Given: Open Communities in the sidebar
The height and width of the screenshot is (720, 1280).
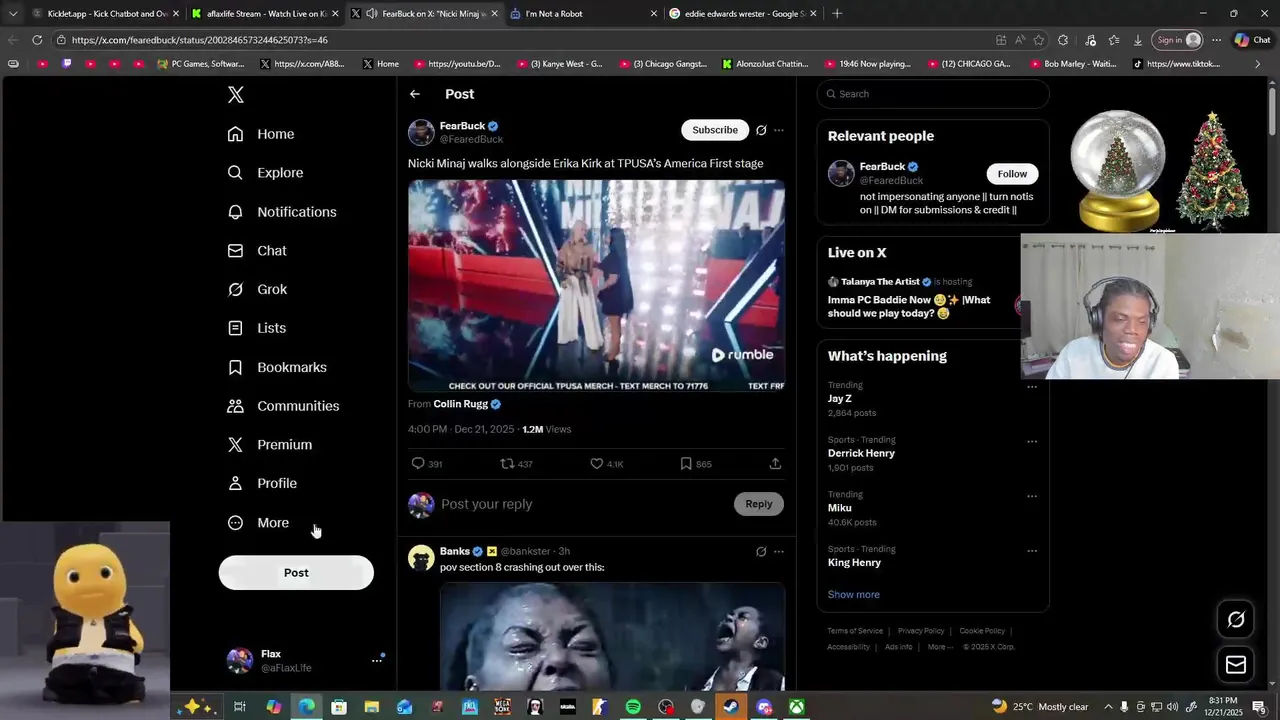Looking at the screenshot, I should pos(283,406).
